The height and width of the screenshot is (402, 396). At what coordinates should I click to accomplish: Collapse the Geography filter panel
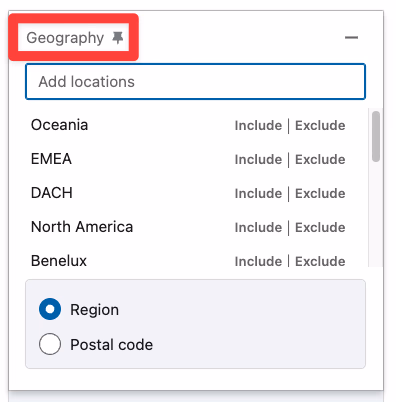pyautogui.click(x=351, y=38)
